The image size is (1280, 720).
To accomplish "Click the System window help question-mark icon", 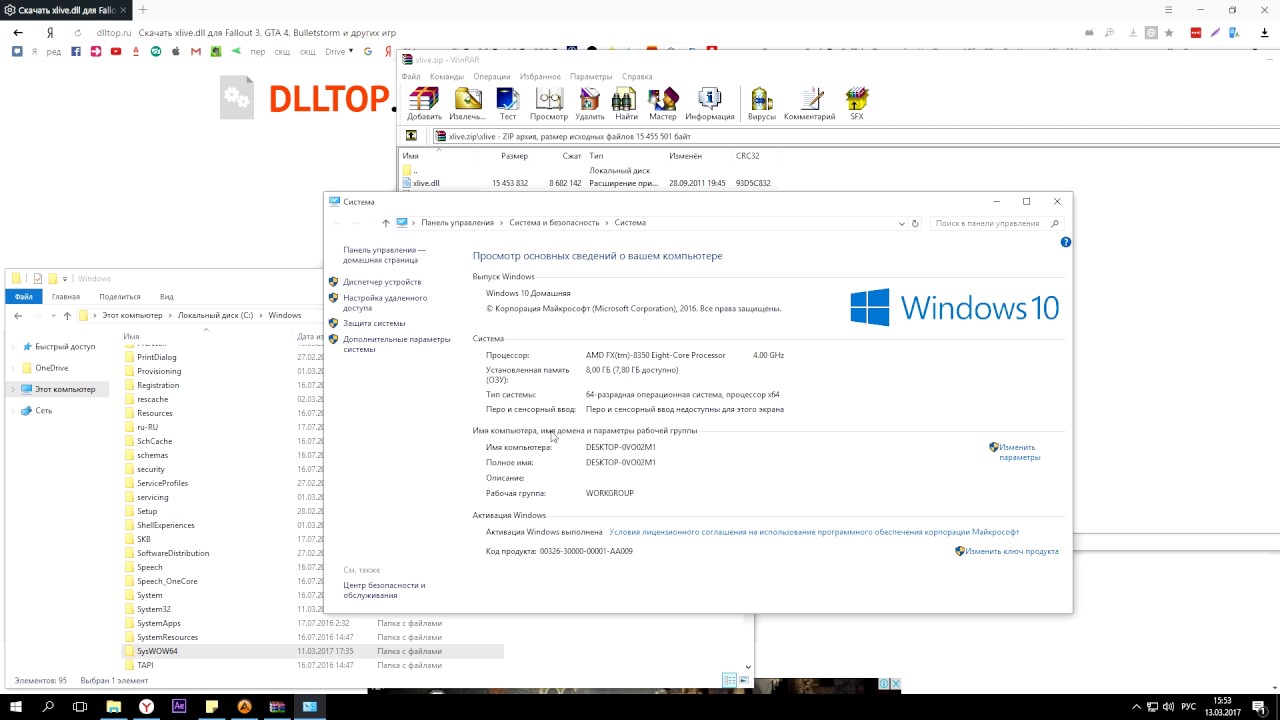I will (x=1065, y=242).
